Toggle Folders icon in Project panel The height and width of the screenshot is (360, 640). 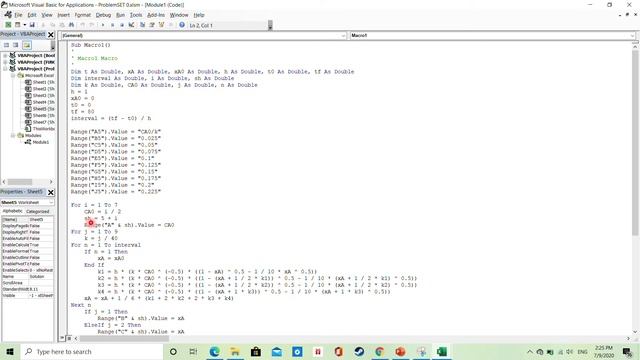click(x=27, y=45)
